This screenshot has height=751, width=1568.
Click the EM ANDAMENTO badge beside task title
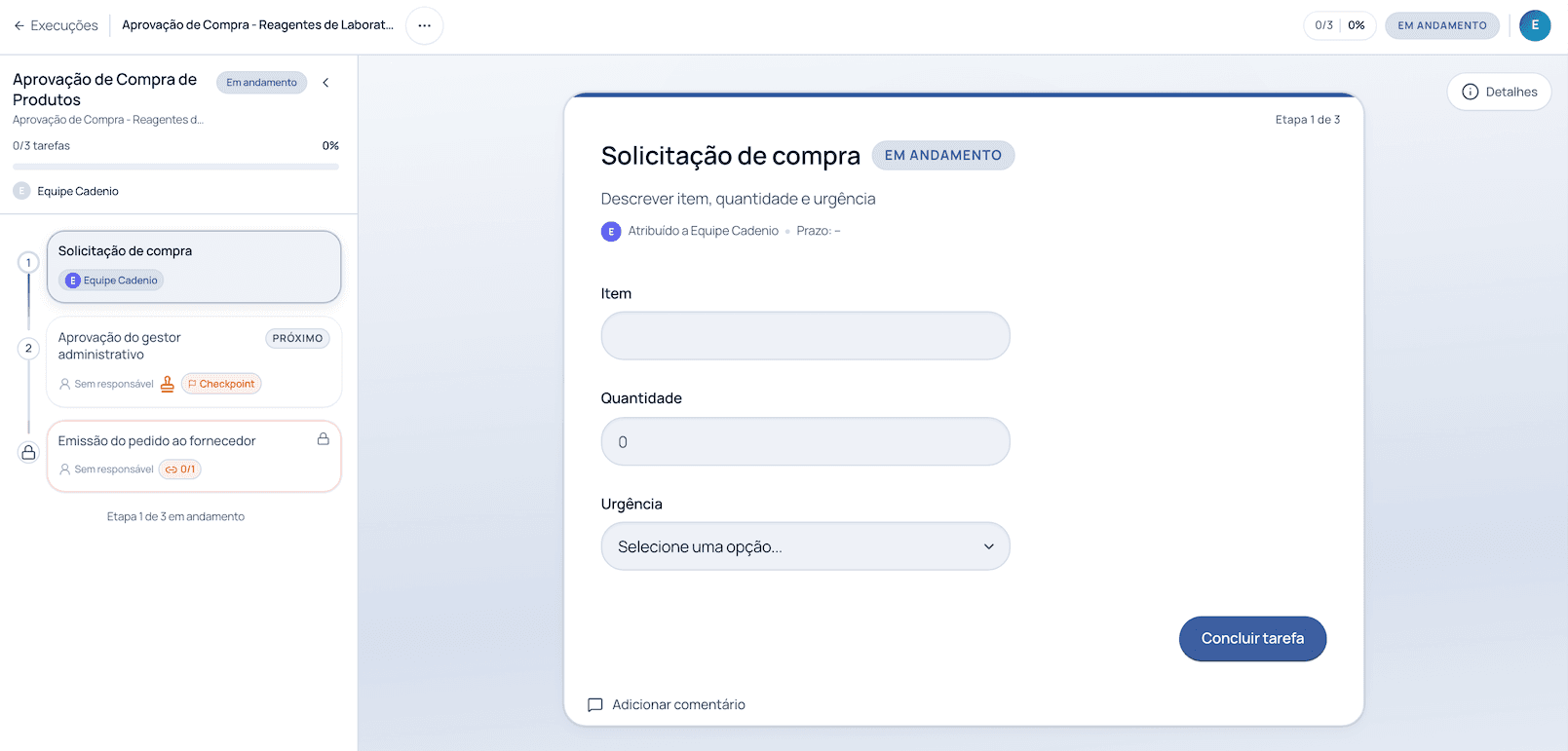coord(942,155)
